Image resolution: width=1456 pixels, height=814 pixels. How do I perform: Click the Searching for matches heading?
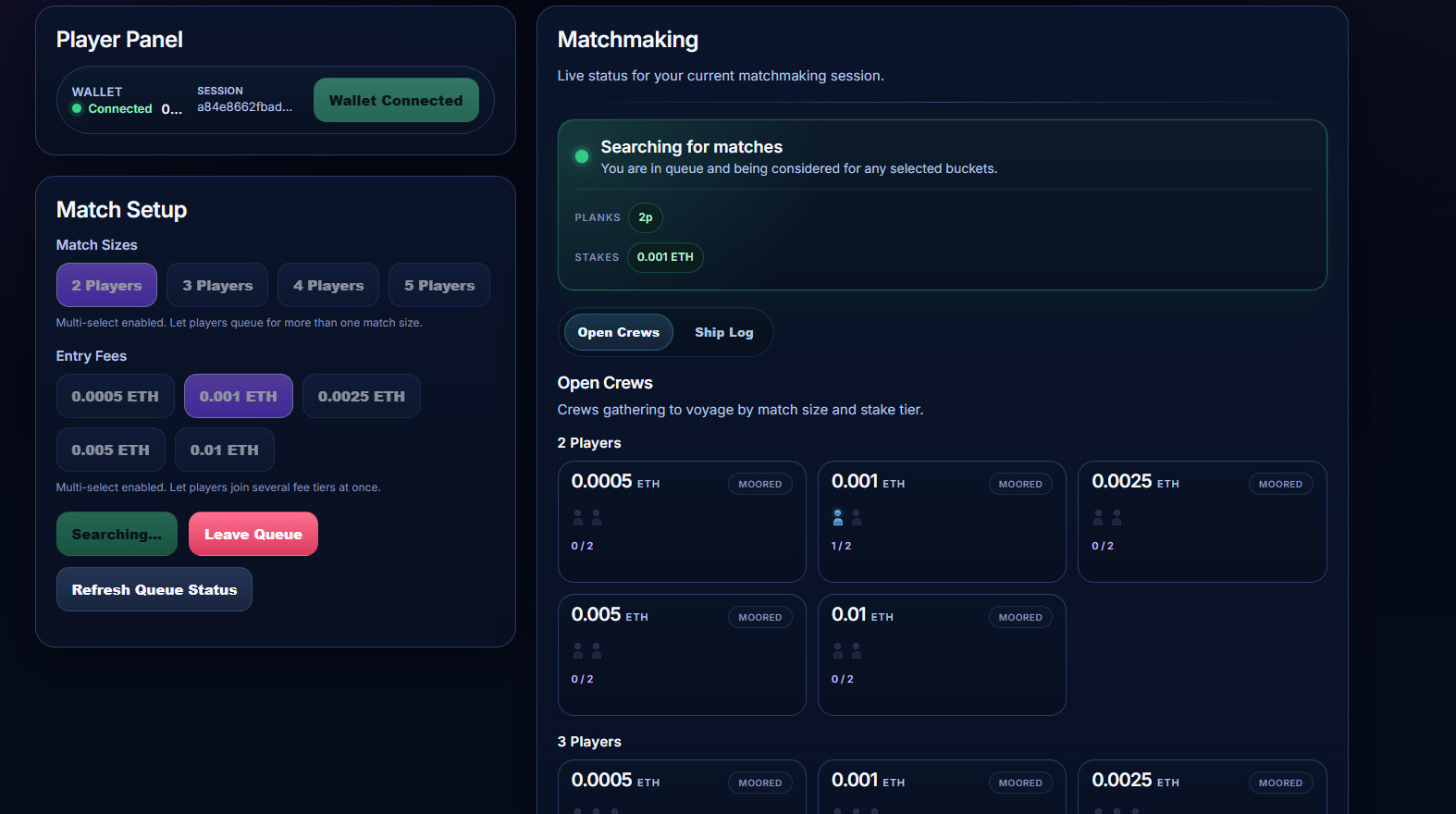tap(691, 147)
